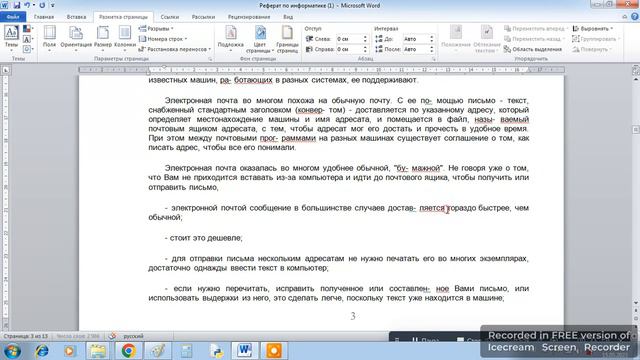Switch to Вставка tab
The image size is (640, 360).
(x=76, y=17)
